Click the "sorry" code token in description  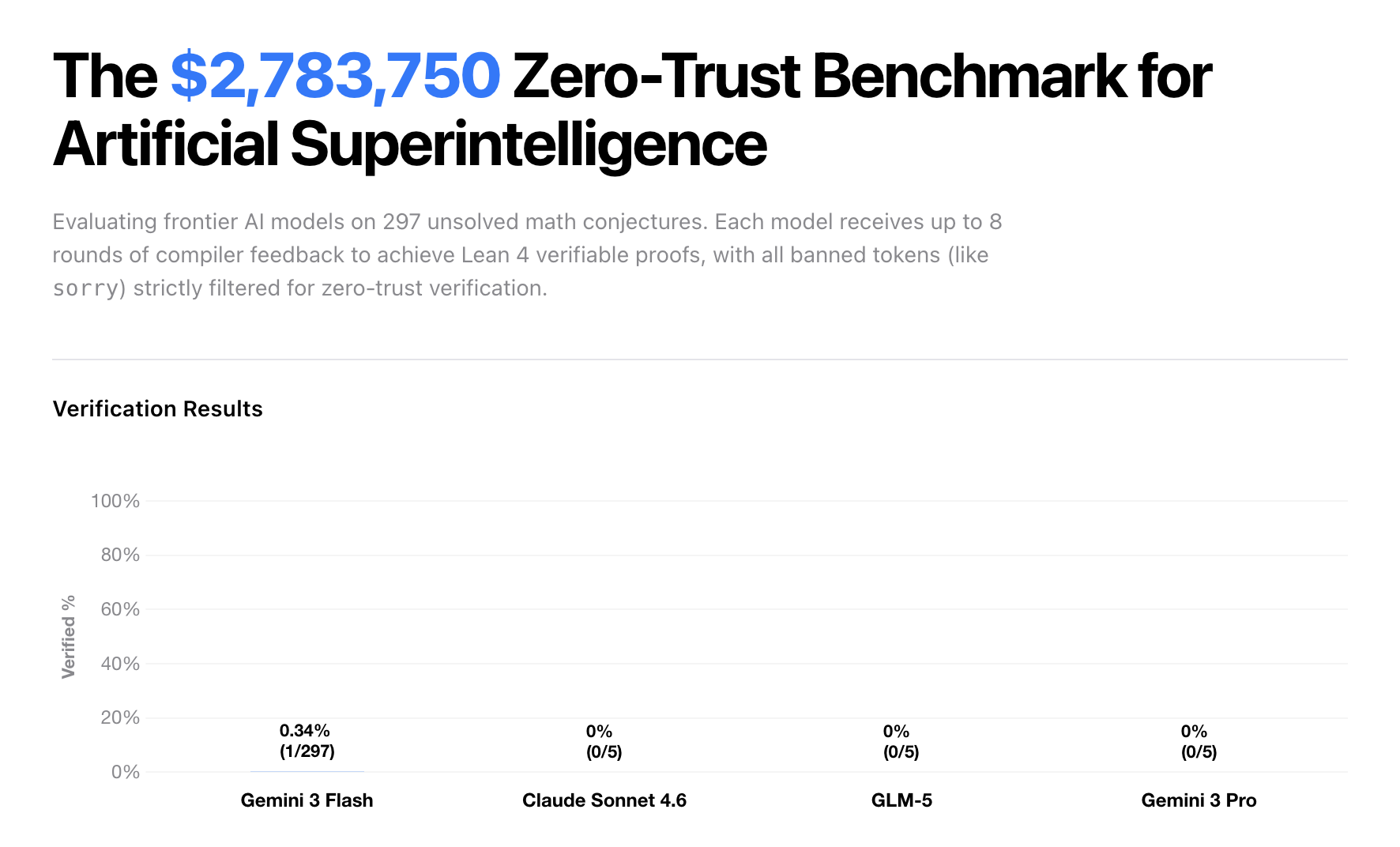[85, 288]
